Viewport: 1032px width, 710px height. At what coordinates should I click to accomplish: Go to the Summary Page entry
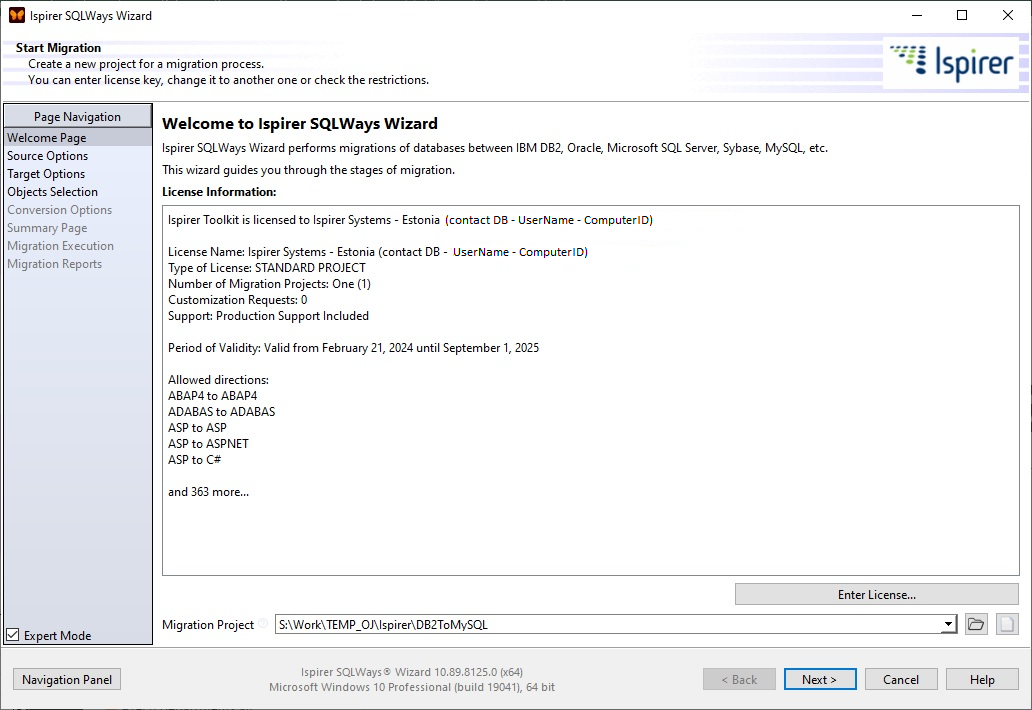point(46,227)
